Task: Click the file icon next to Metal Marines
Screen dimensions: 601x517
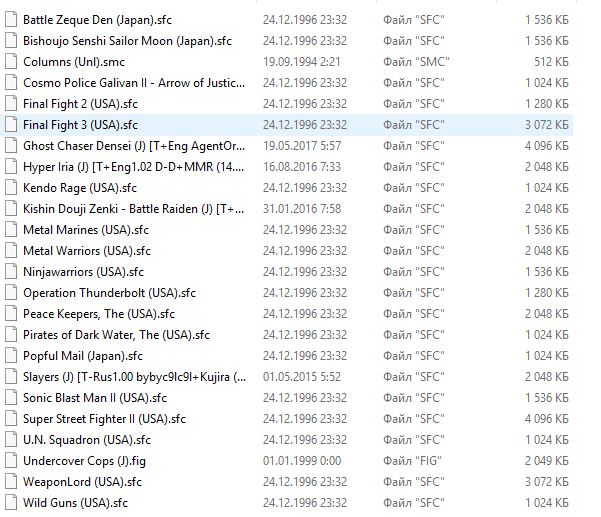Action: click(x=11, y=230)
